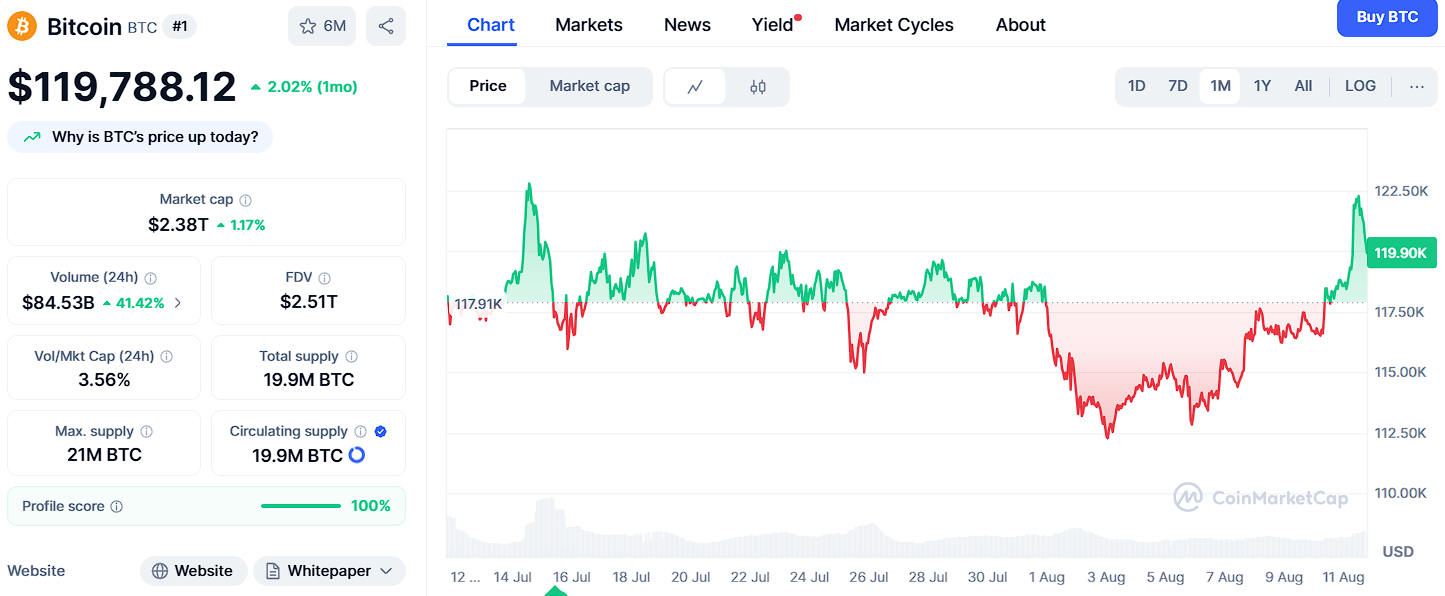
Task: Click the $84.53B volume value
Action: pos(58,303)
